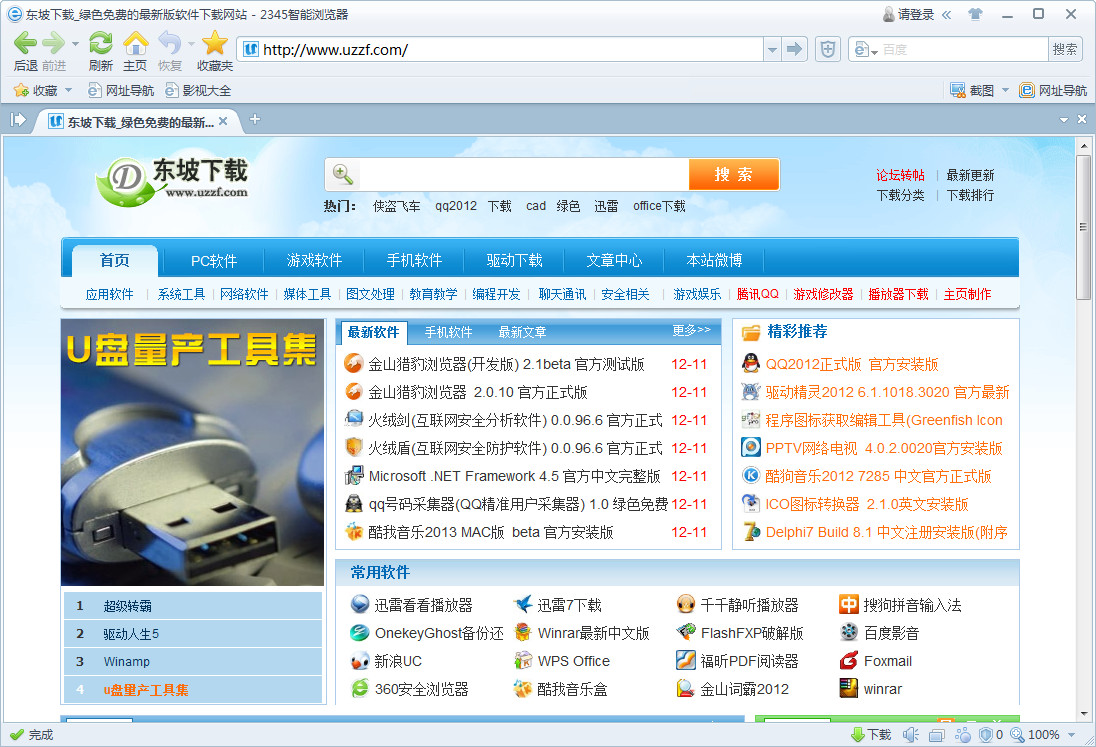
Task: Expand the address bar URL dropdown
Action: pos(771,49)
